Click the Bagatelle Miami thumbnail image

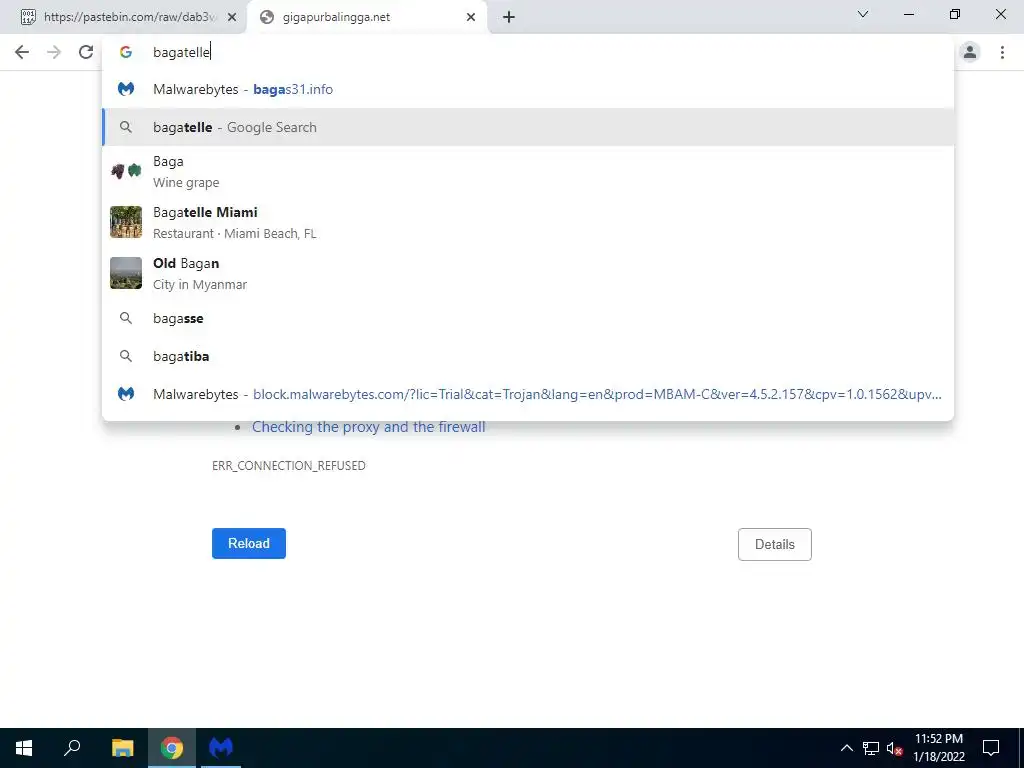[126, 222]
